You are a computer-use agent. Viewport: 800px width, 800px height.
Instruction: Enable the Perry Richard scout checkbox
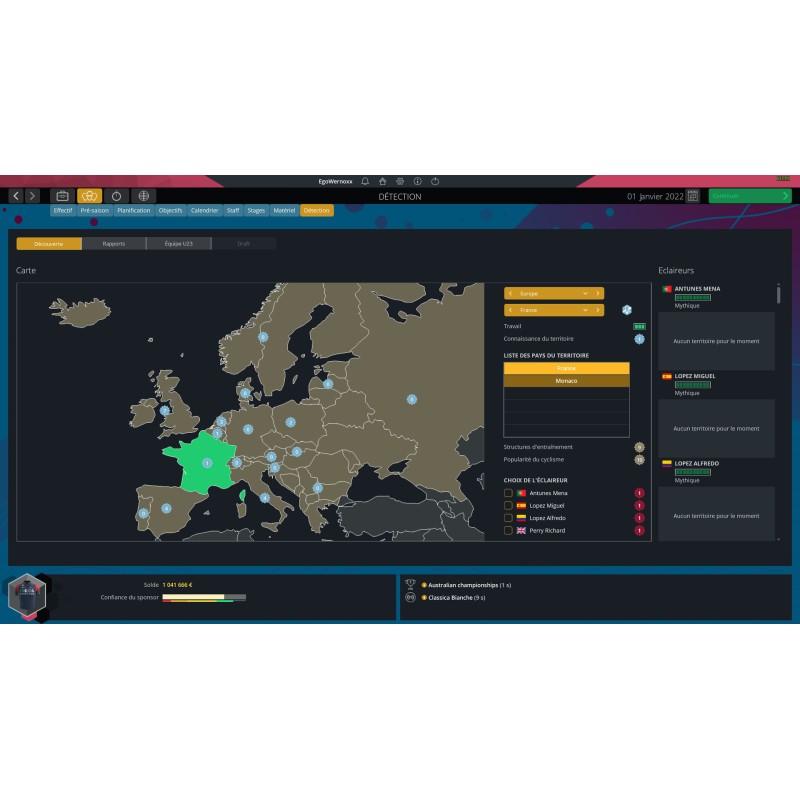(x=508, y=530)
